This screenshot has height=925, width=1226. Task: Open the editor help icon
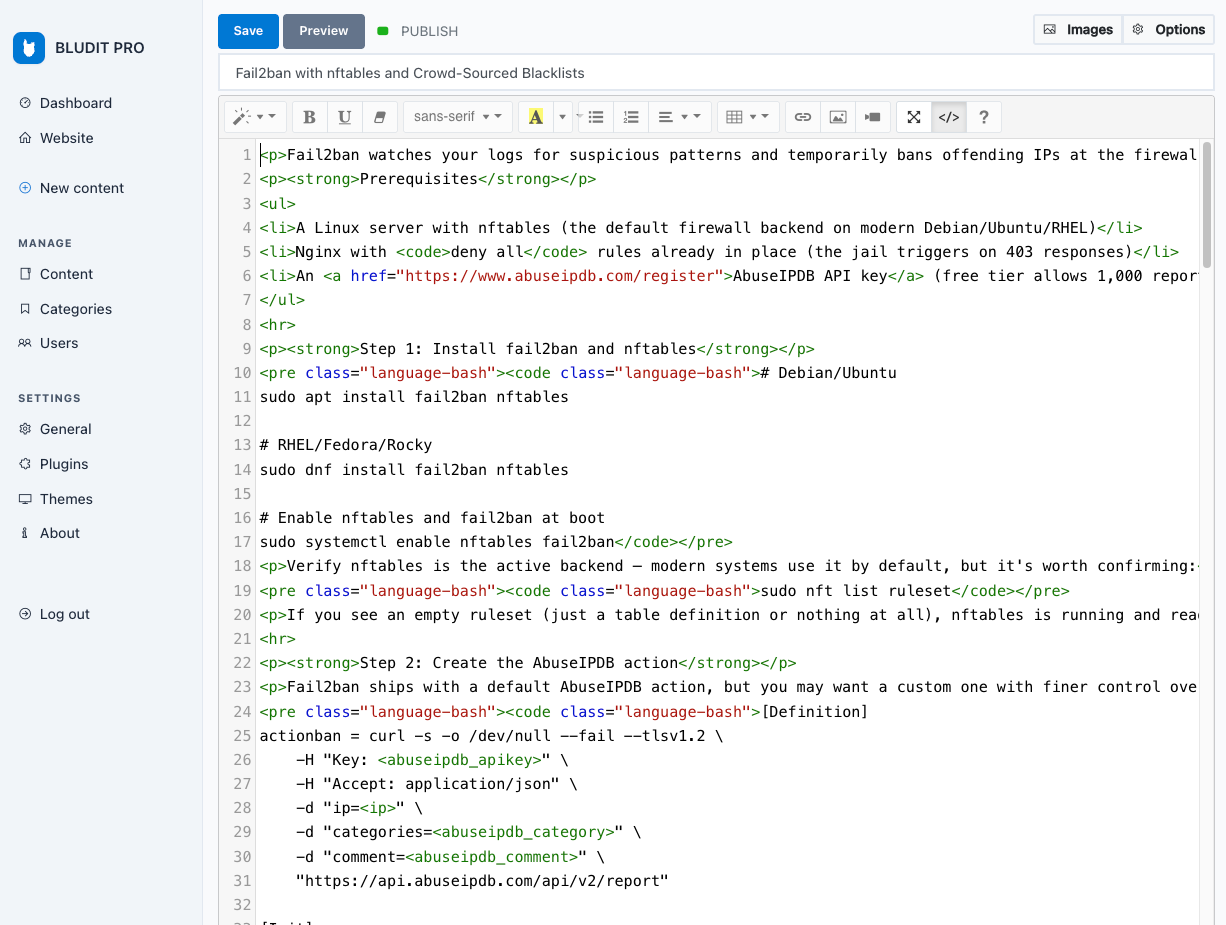[984, 117]
